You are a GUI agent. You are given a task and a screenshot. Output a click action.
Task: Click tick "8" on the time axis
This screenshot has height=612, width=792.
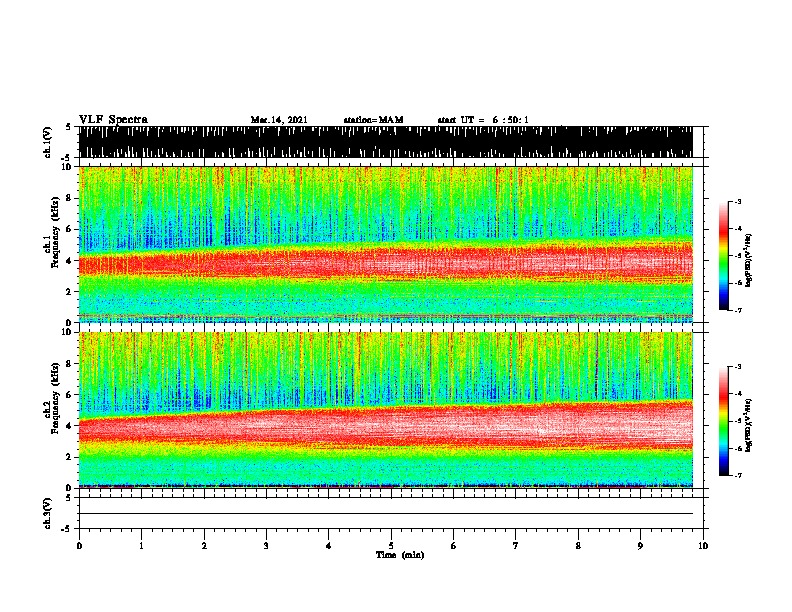tap(578, 546)
